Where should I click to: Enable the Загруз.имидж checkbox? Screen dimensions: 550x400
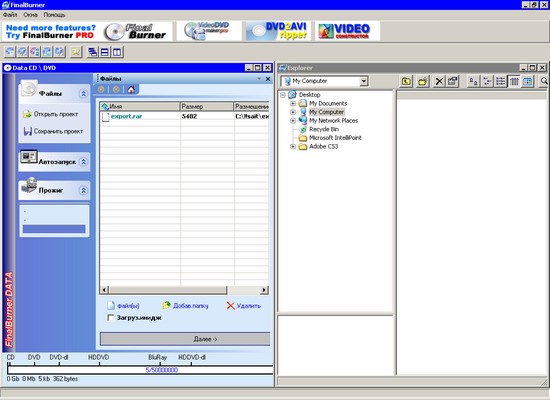[x=110, y=318]
